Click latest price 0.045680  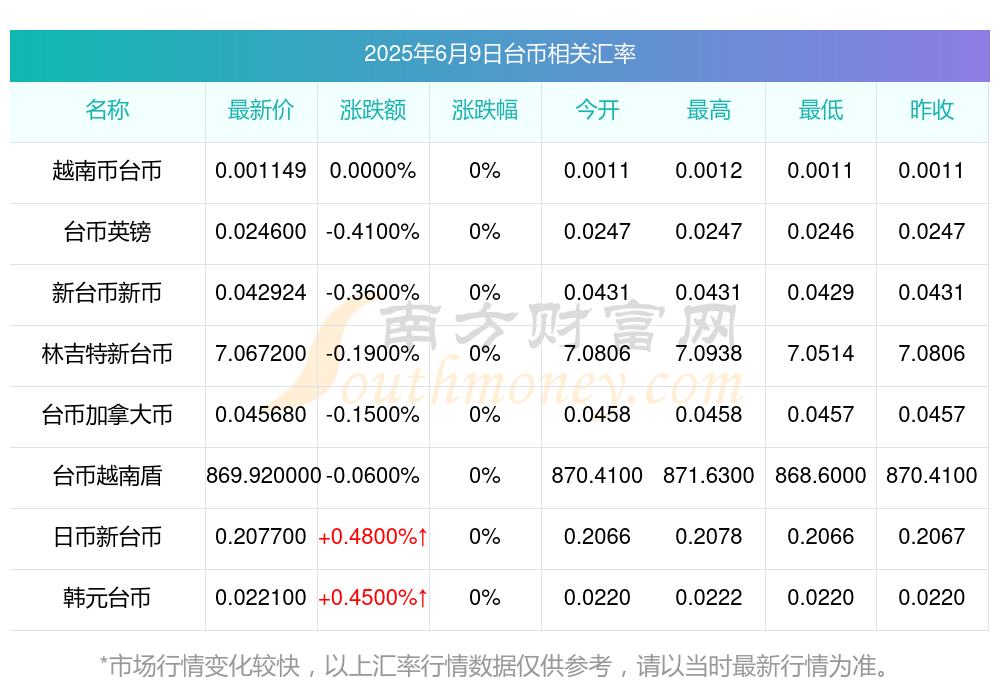click(x=261, y=415)
